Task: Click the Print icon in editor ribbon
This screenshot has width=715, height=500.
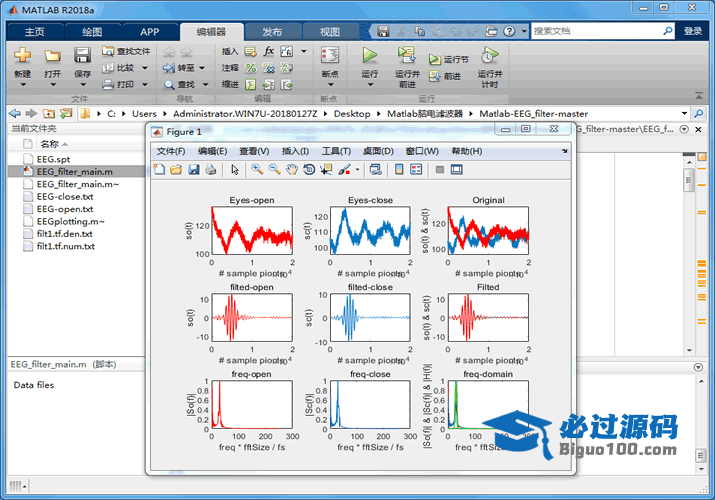Action: pyautogui.click(x=108, y=84)
